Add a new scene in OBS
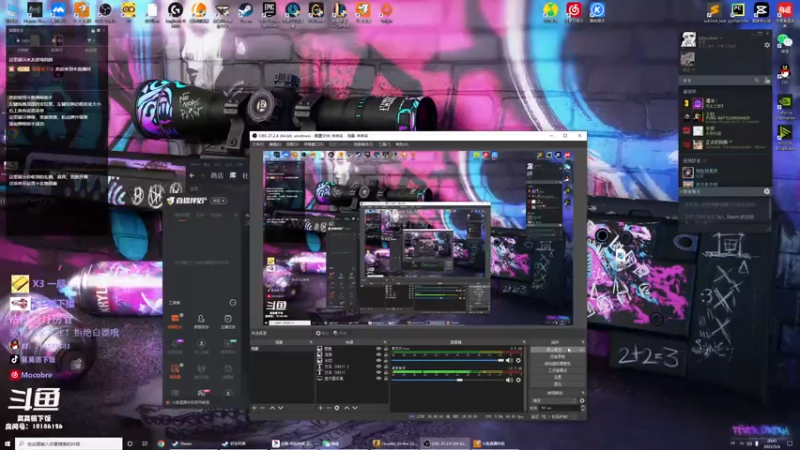This screenshot has height=450, width=800. [x=254, y=408]
